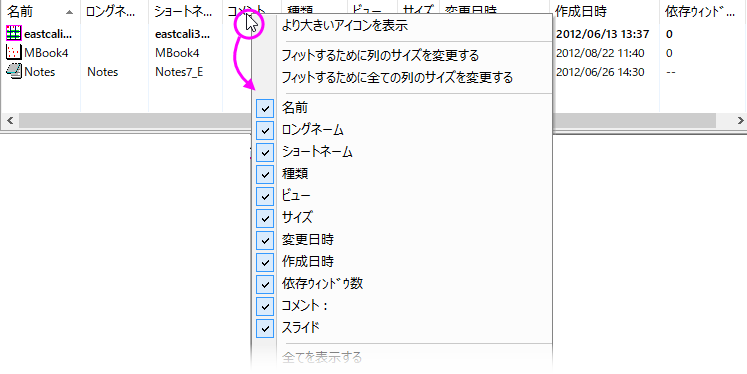Click the Notes7_E short name cell
The width and height of the screenshot is (747, 374).
[179, 72]
